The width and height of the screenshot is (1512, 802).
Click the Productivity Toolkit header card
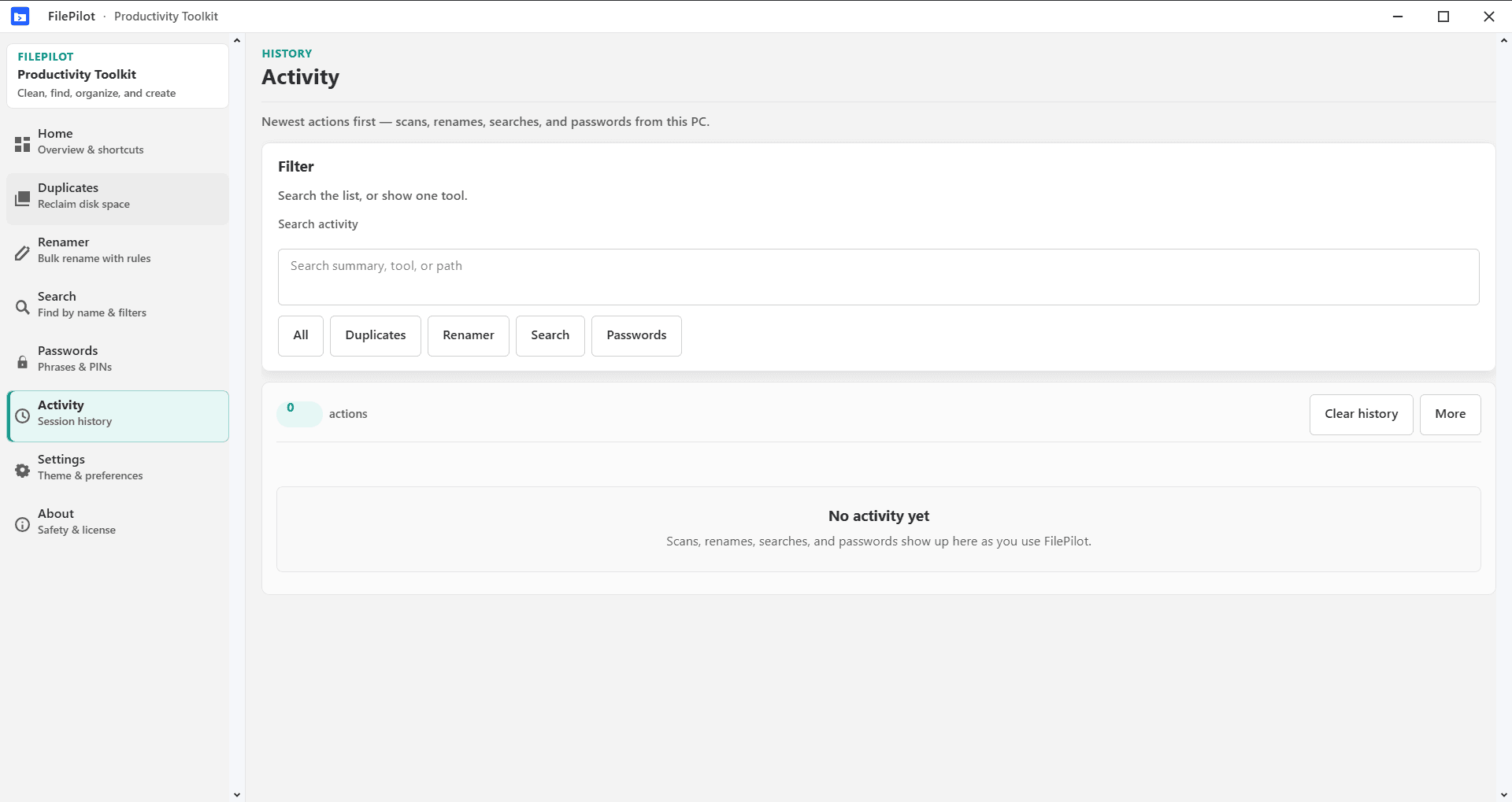(x=118, y=76)
